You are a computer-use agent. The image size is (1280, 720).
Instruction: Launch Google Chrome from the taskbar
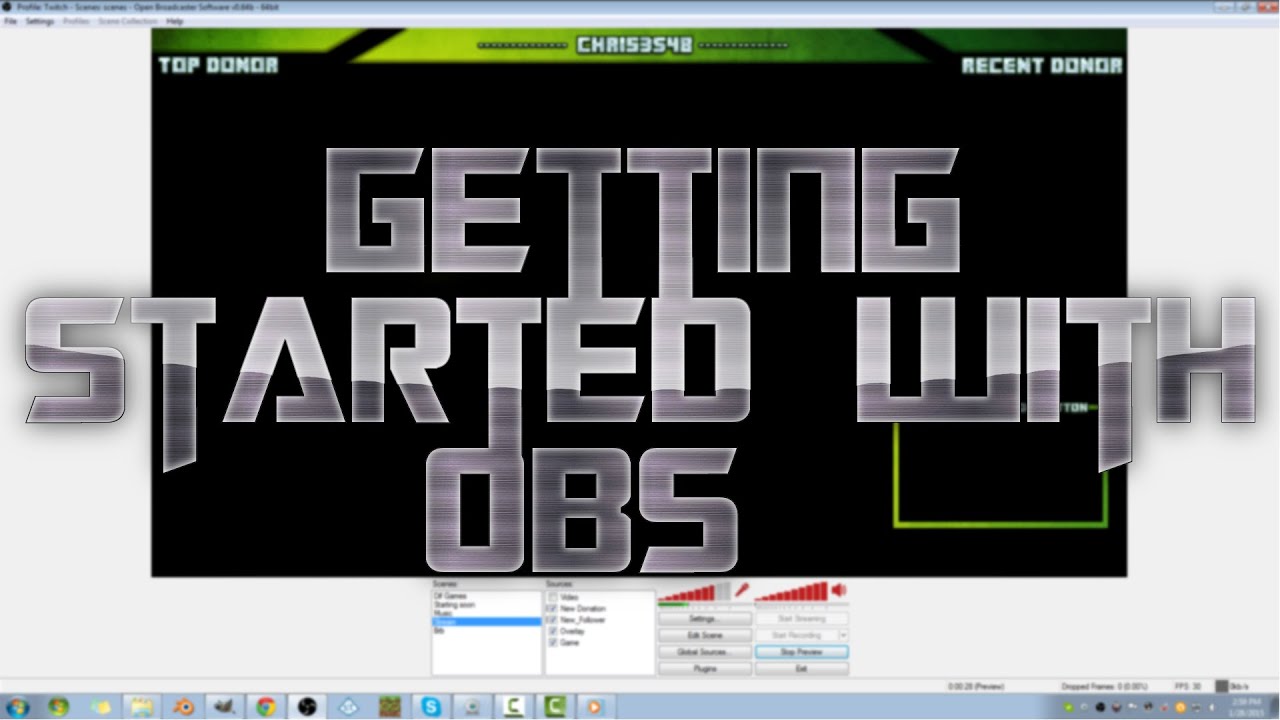point(265,707)
